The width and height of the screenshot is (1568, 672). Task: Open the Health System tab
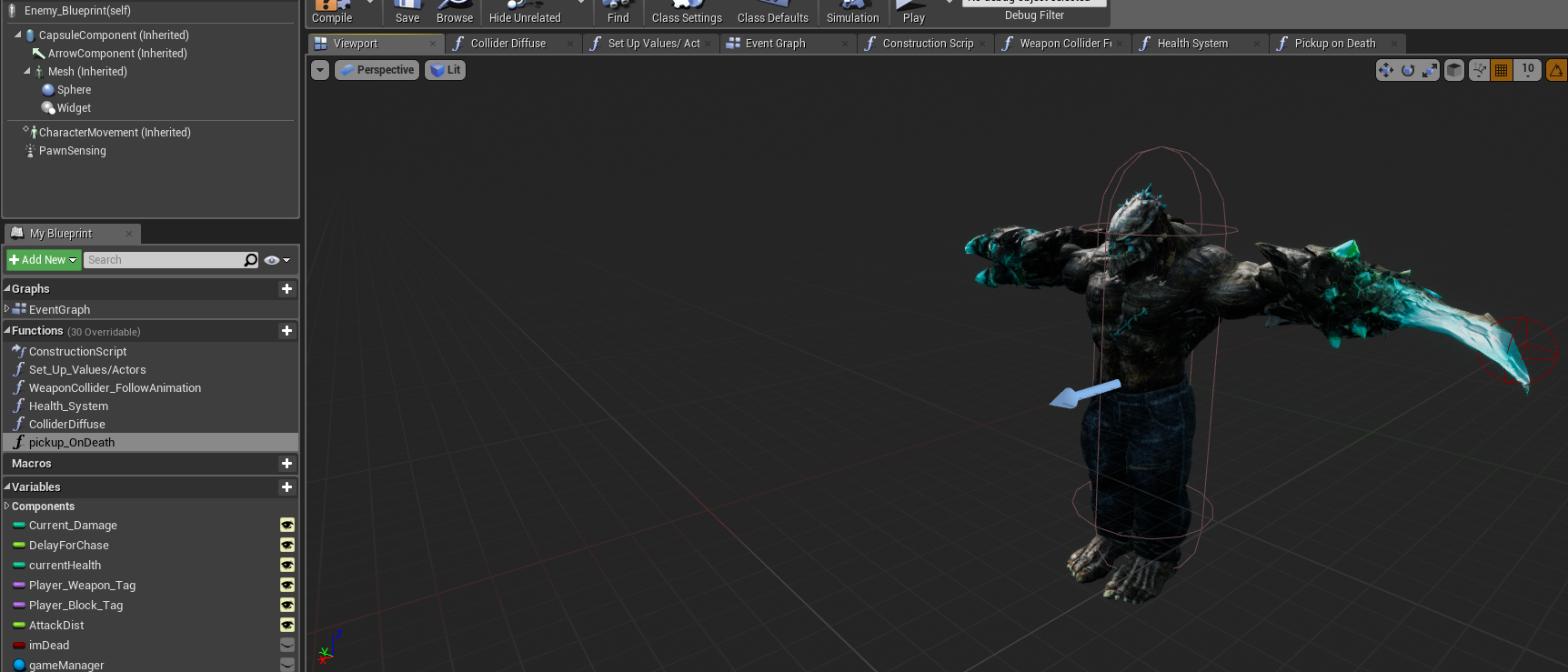point(1191,44)
